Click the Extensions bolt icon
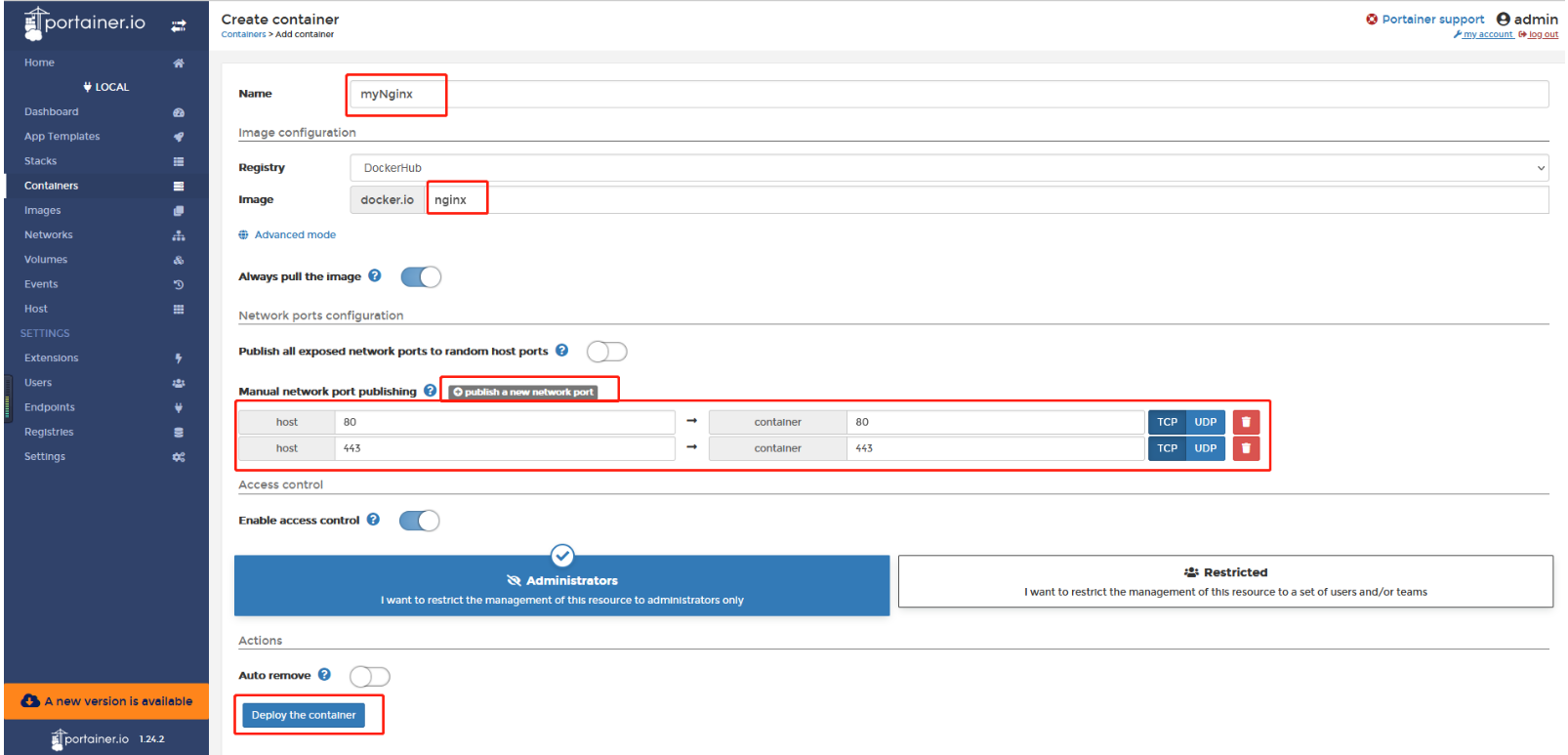Image resolution: width=1568 pixels, height=755 pixels. (x=179, y=358)
